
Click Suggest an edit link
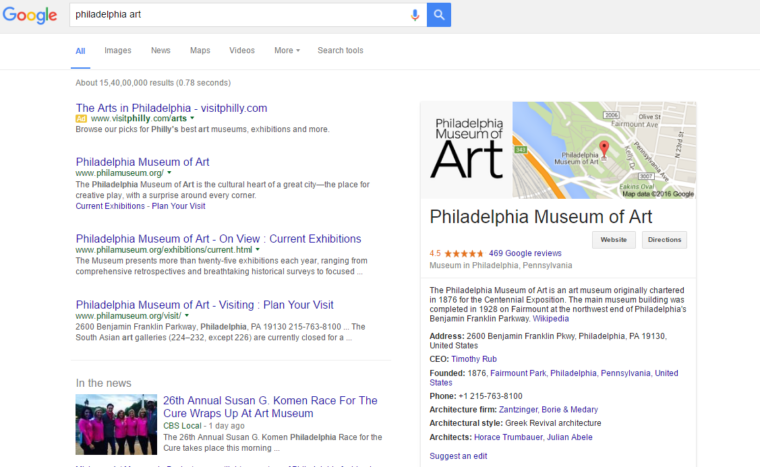click(x=458, y=456)
